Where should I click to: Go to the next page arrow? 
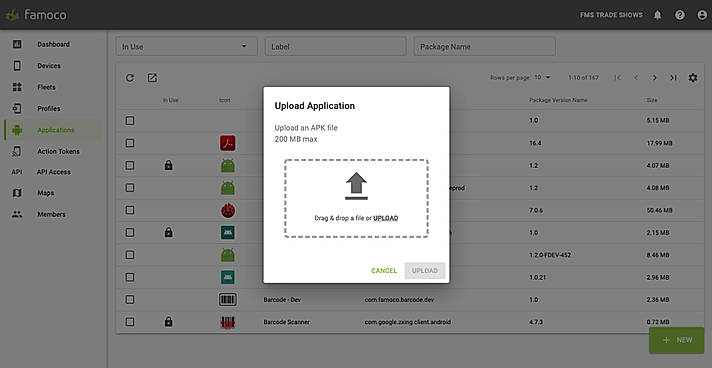[654, 78]
